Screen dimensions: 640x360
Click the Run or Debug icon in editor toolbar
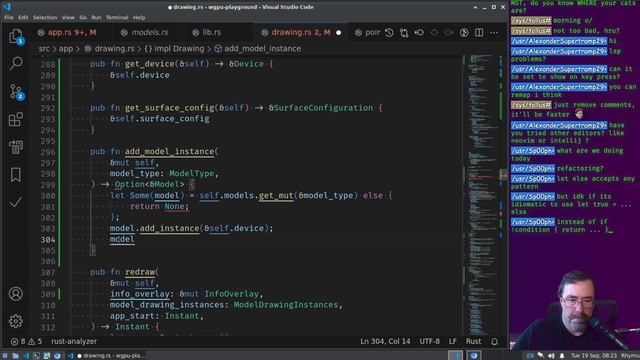pyautogui.click(x=464, y=32)
